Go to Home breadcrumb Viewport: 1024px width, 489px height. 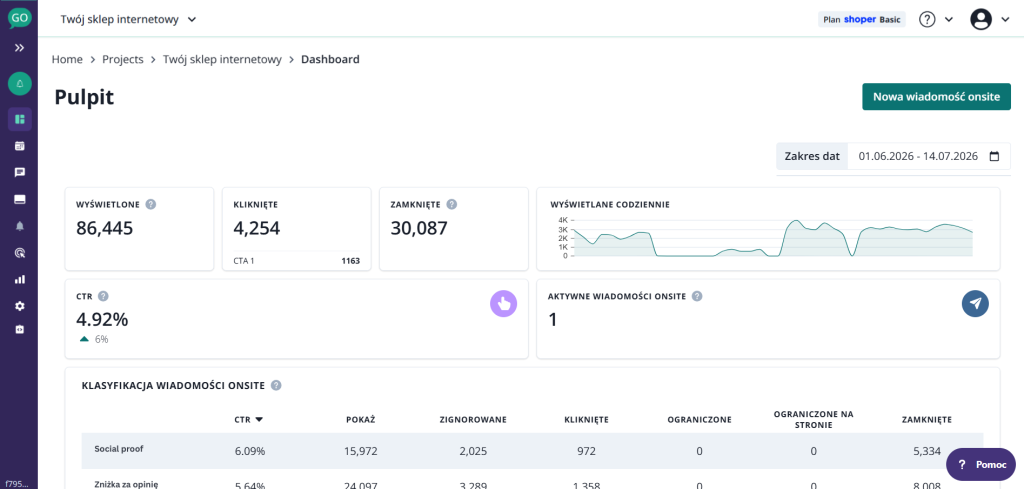67,59
